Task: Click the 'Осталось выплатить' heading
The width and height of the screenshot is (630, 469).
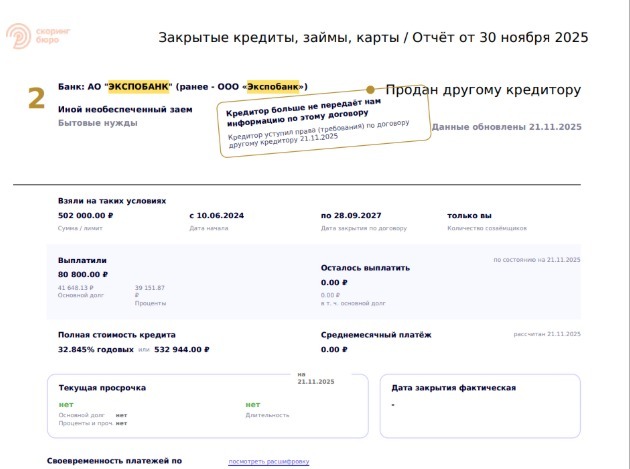Action: pyautogui.click(x=365, y=268)
